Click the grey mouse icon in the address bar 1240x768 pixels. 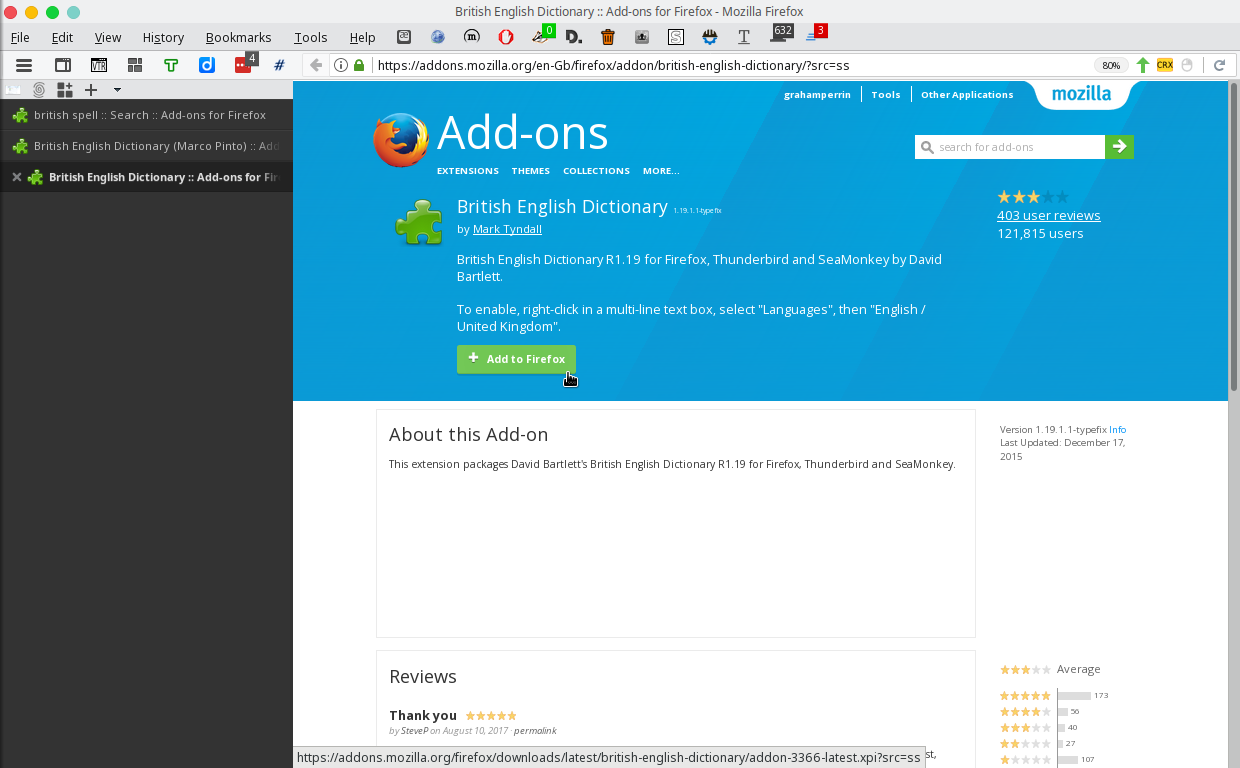point(1187,65)
